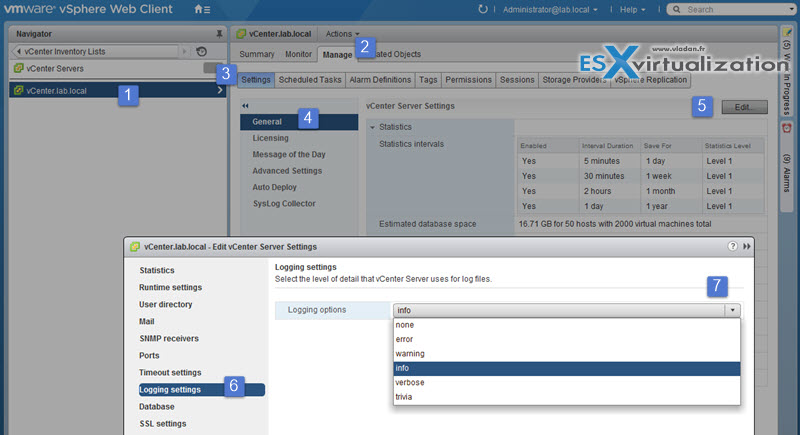
Task: Open Advanced Settings category
Action: point(287,171)
